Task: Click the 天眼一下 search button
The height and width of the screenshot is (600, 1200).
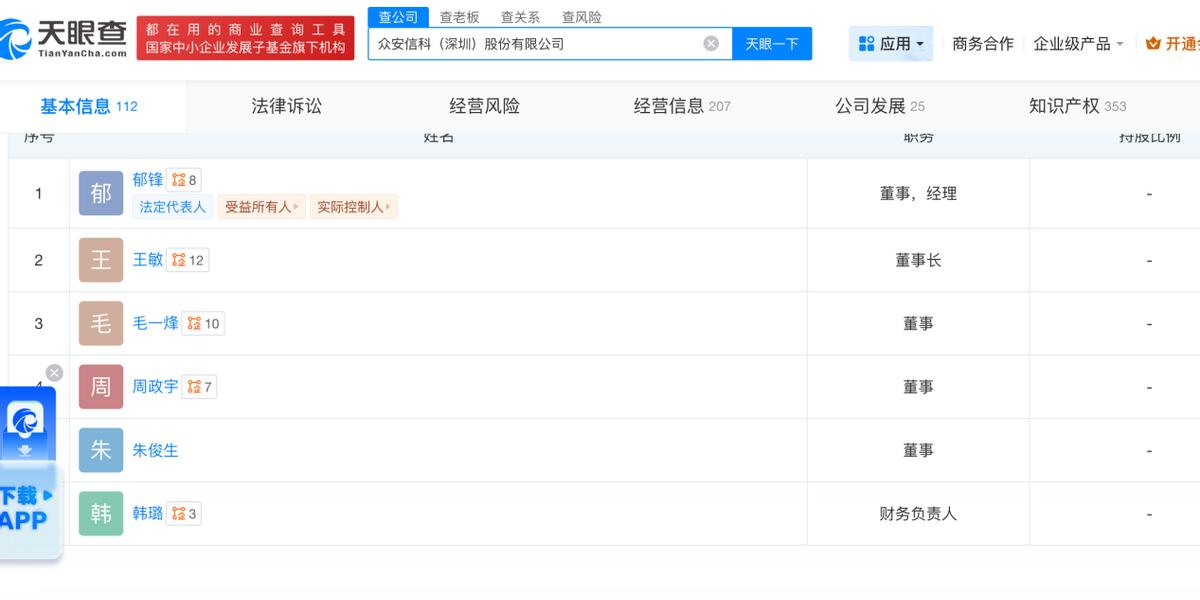Action: point(772,43)
